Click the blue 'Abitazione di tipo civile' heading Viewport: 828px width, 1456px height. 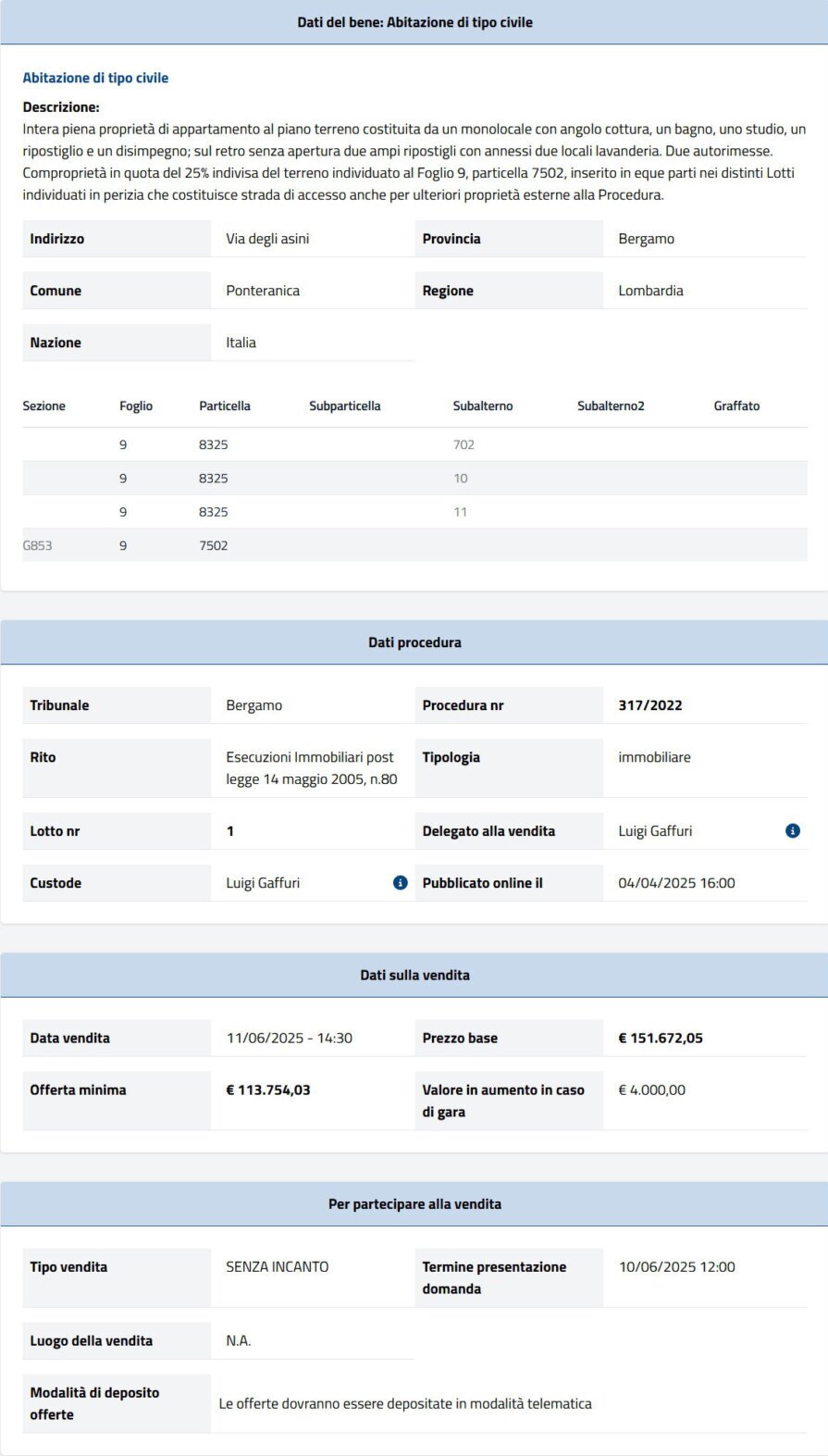click(95, 78)
